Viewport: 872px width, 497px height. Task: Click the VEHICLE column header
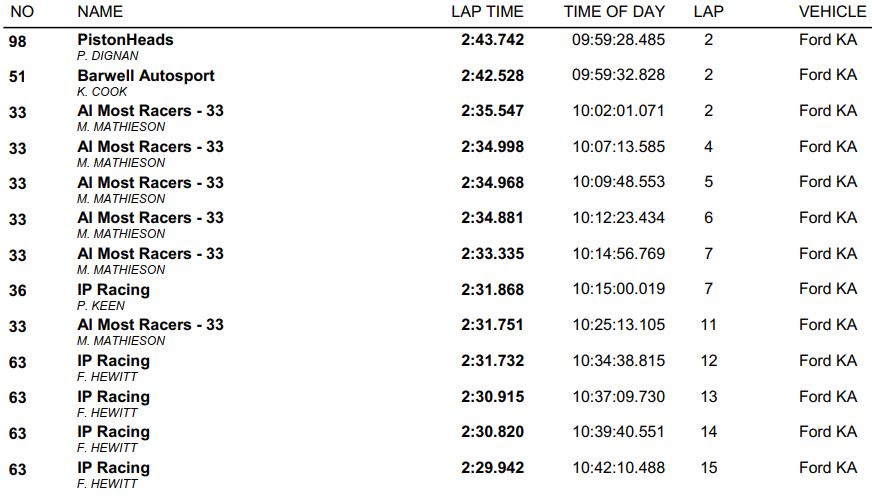coord(833,12)
